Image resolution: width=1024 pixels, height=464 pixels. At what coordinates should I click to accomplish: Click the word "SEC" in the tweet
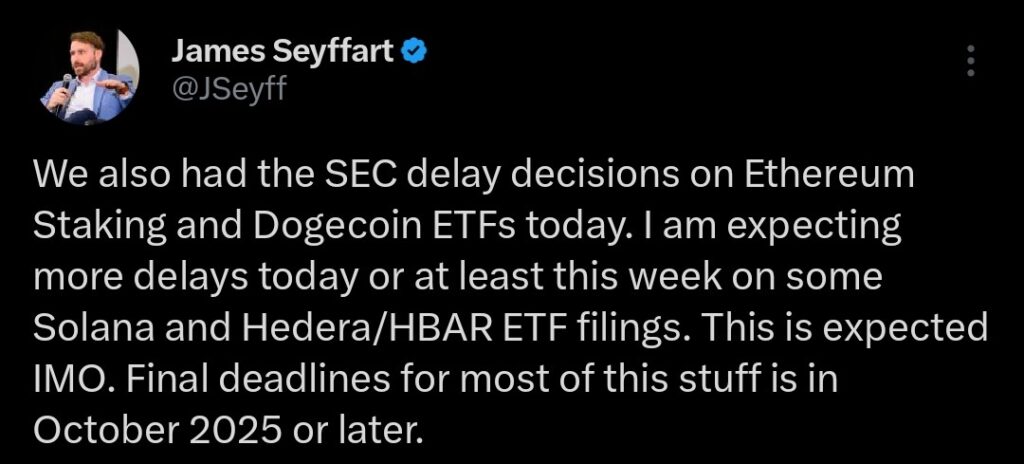(351, 181)
